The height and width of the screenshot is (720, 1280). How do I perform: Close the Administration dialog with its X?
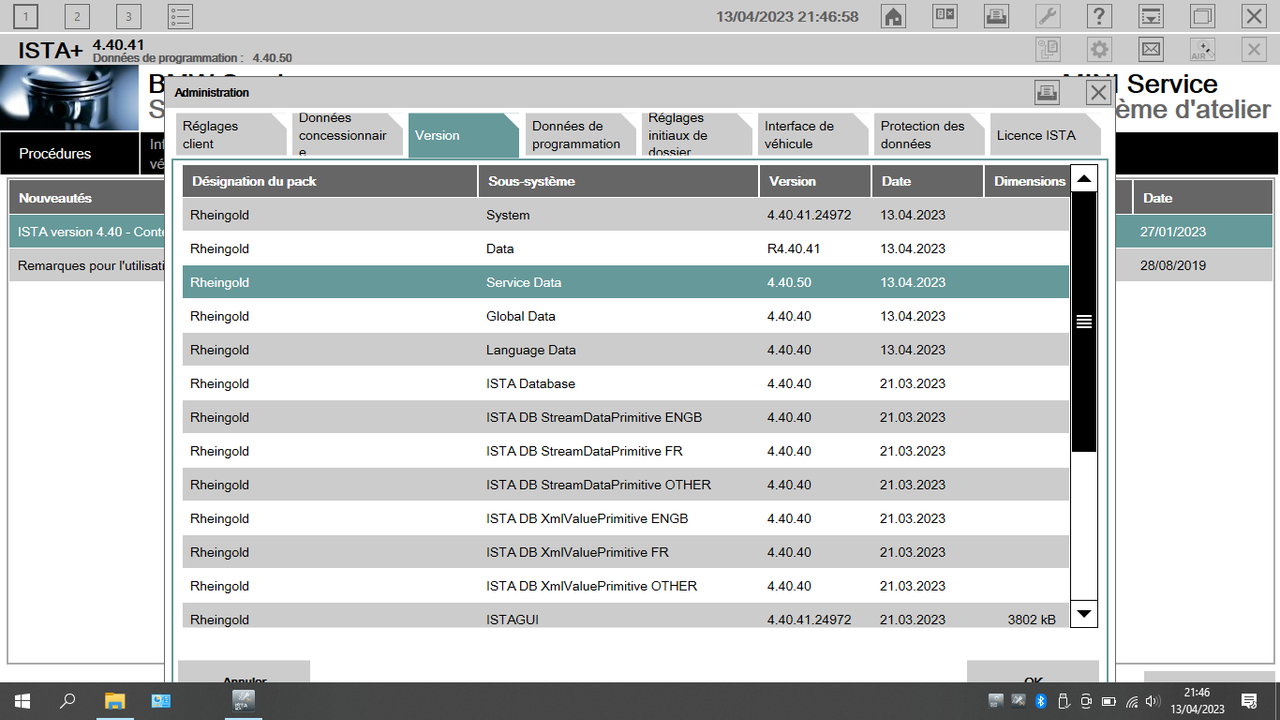click(1098, 93)
